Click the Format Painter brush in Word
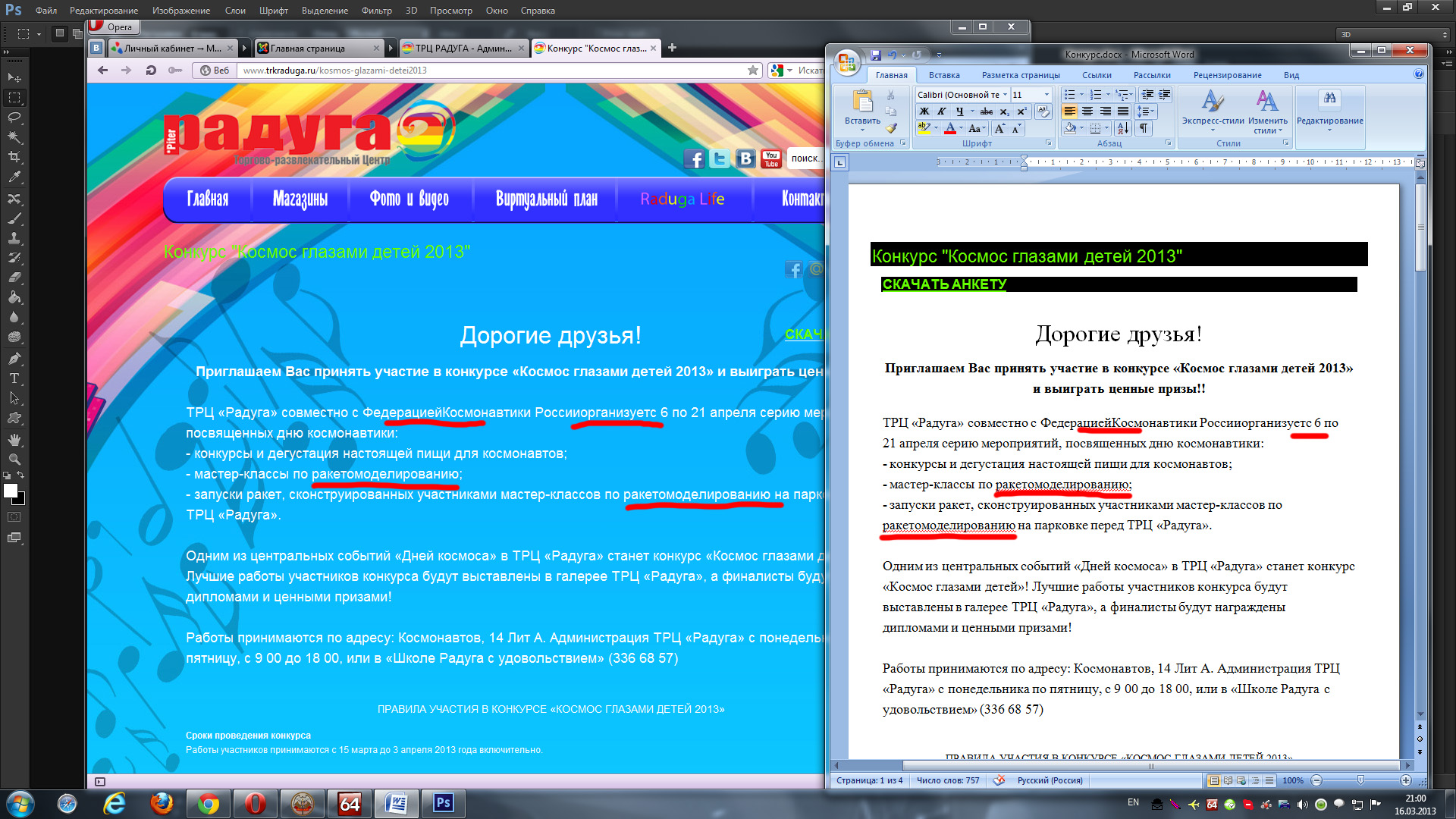The height and width of the screenshot is (819, 1456). [x=892, y=128]
